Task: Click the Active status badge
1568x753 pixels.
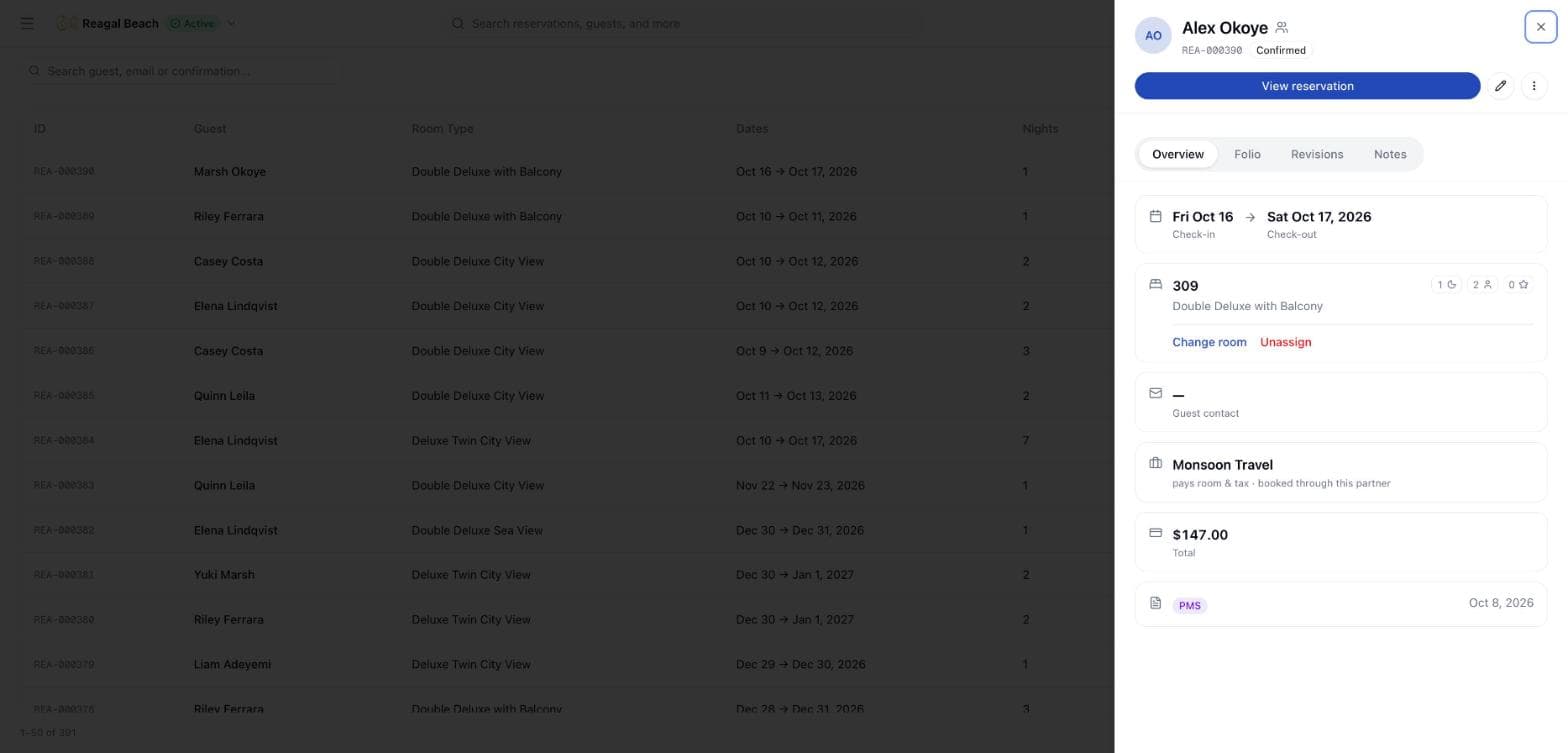Action: click(x=192, y=23)
